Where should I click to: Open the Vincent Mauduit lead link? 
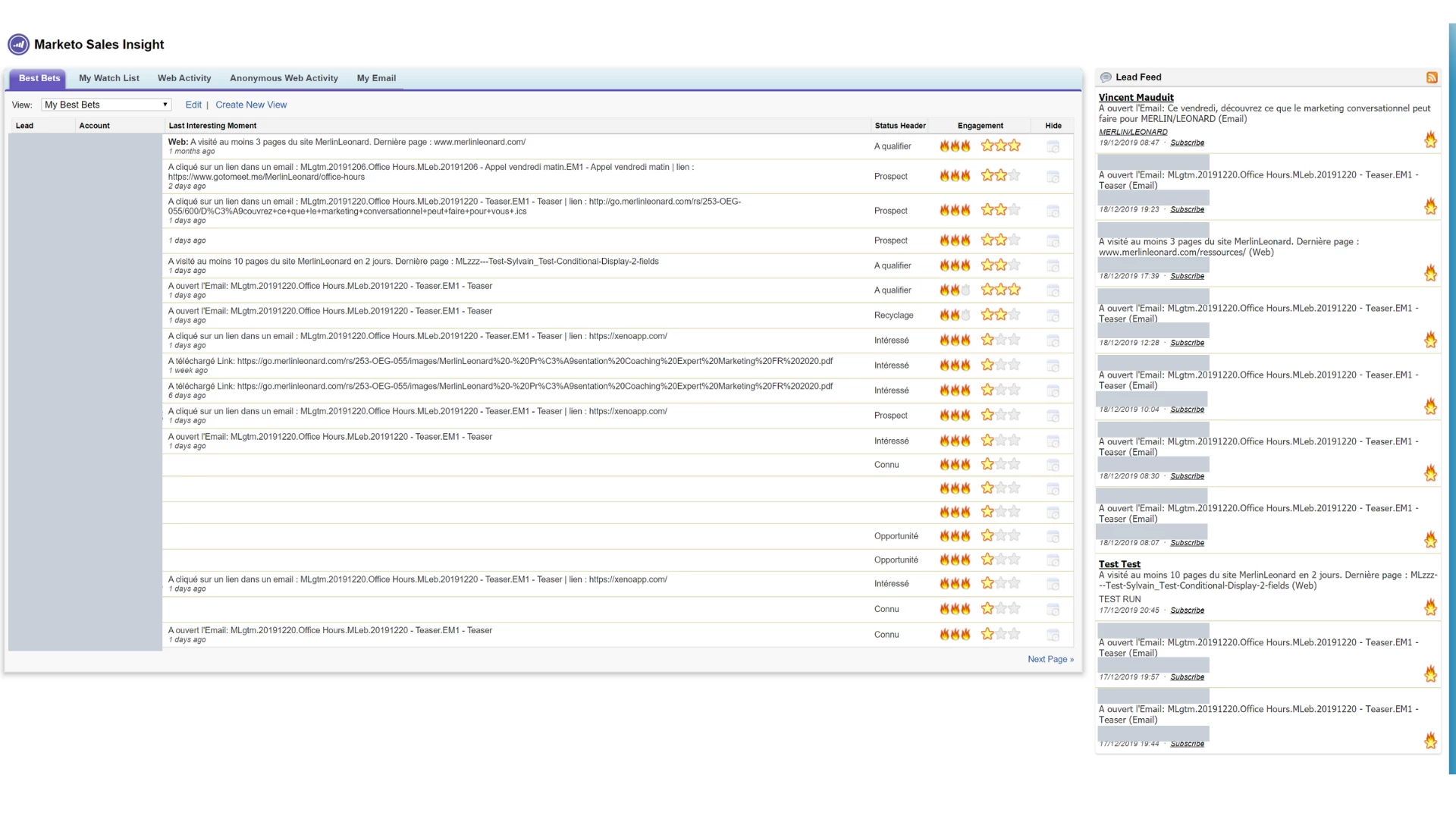[x=1136, y=97]
